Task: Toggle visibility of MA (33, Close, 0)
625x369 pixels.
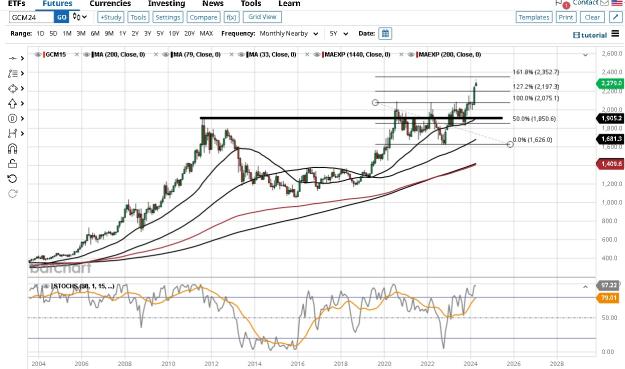Action: click(241, 55)
